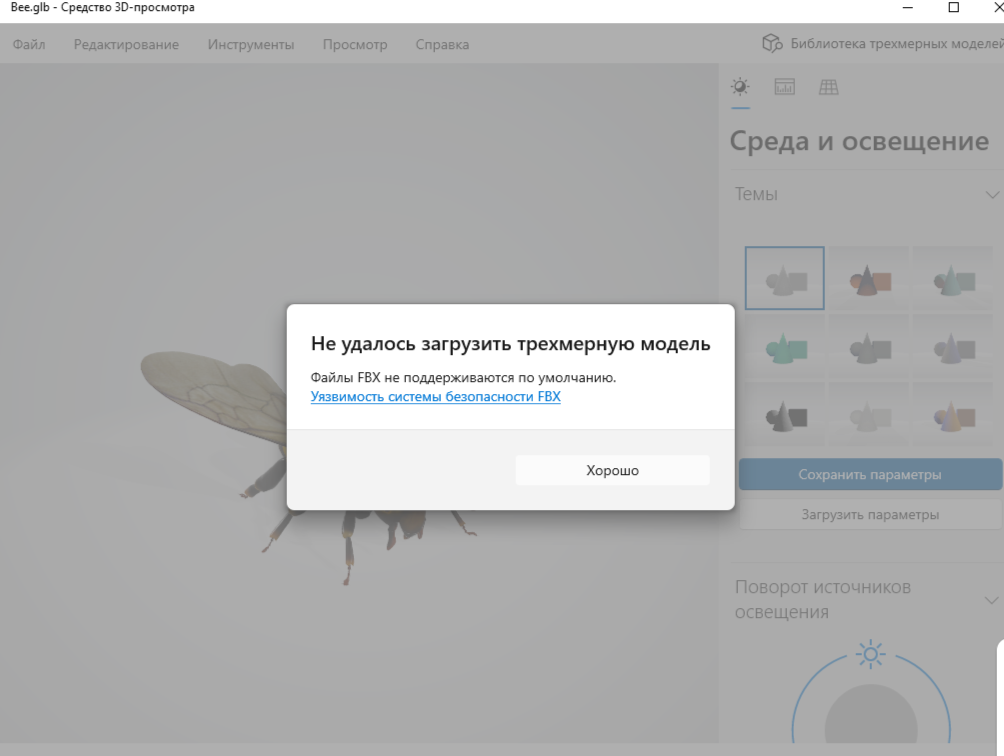Viewport: 1004px width, 756px height.
Task: Click the text Файлы FBX не поддерживаются по умолчанию
Action: (x=463, y=377)
